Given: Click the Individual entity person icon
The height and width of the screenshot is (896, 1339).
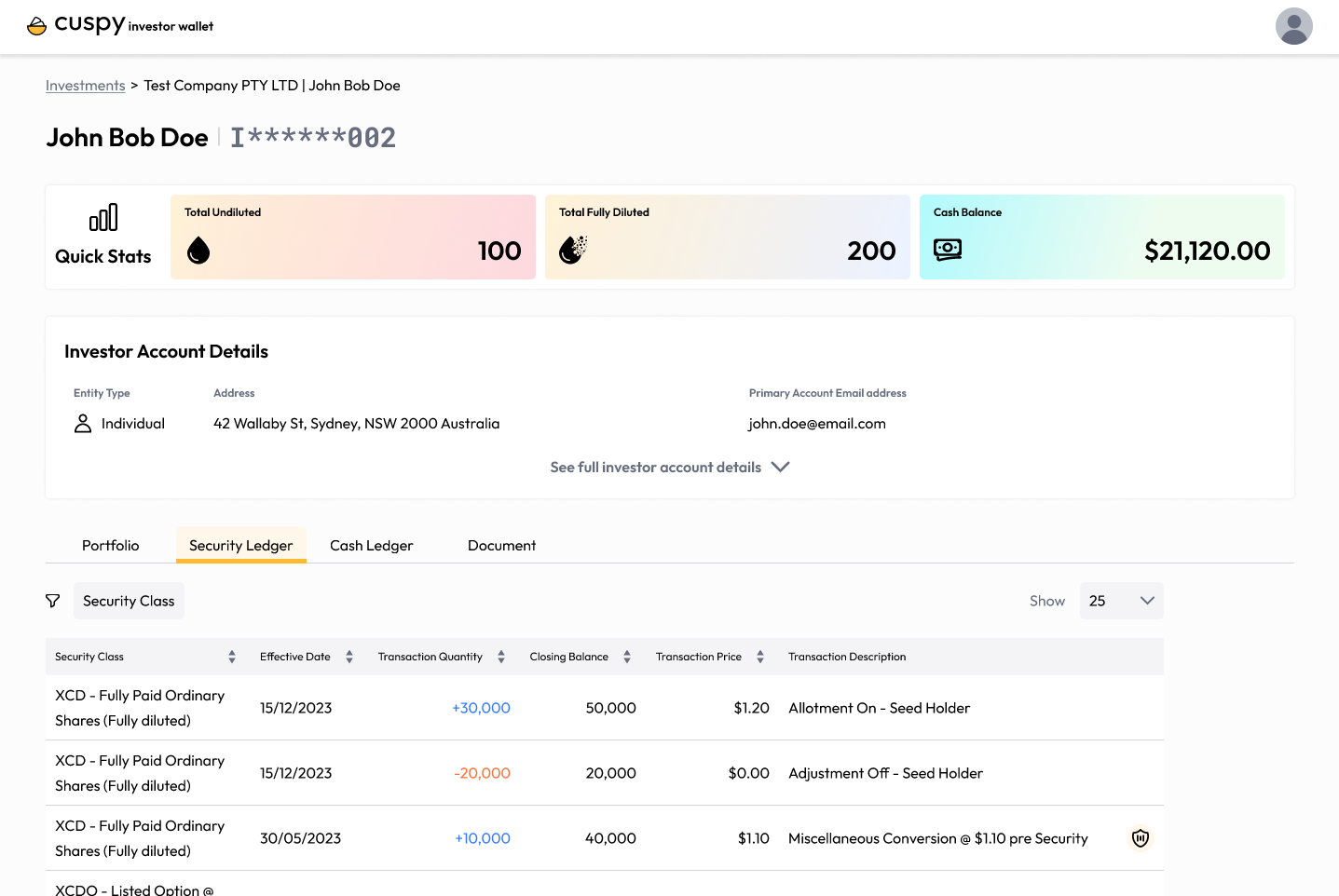Looking at the screenshot, I should point(83,423).
